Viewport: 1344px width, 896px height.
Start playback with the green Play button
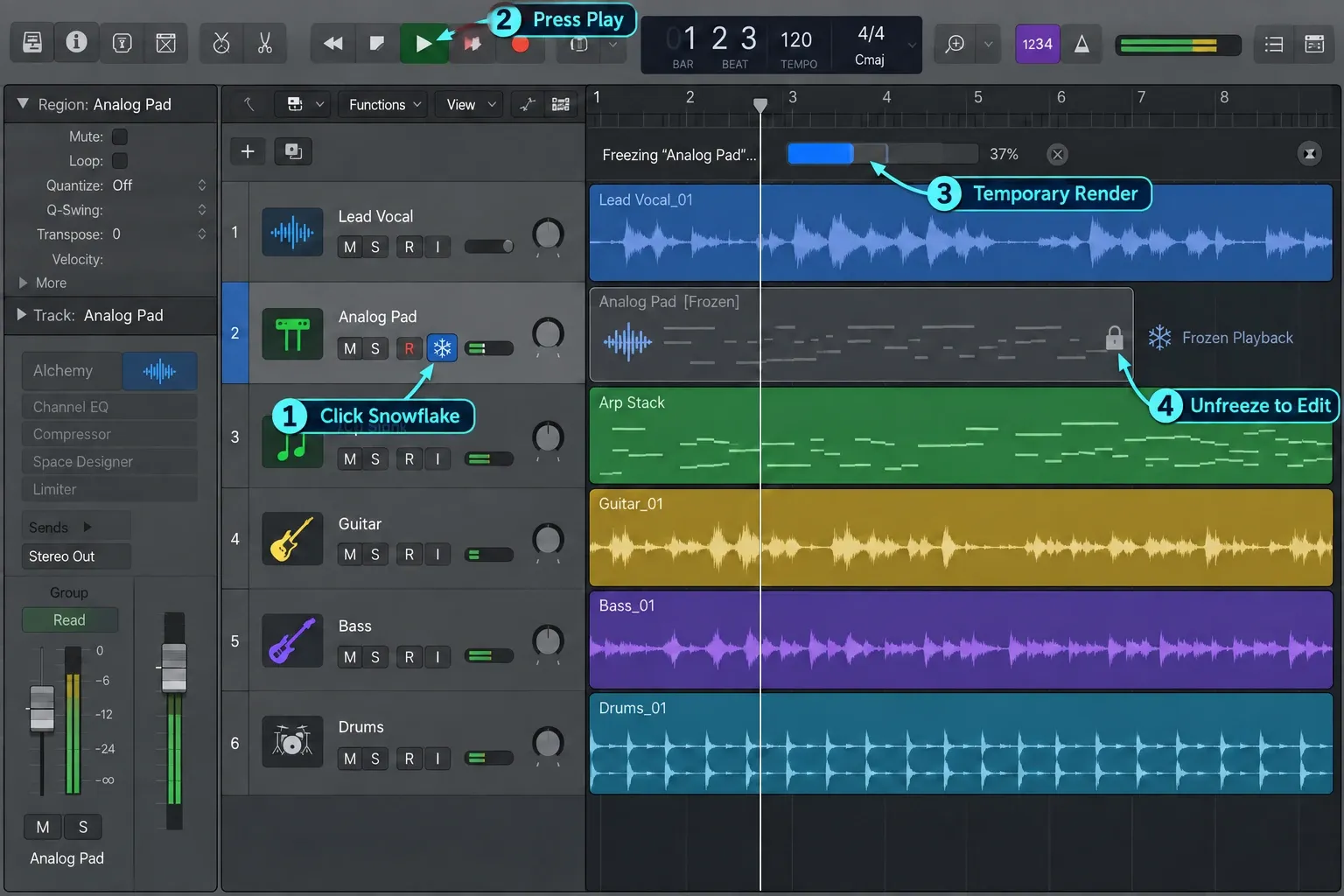click(x=423, y=44)
